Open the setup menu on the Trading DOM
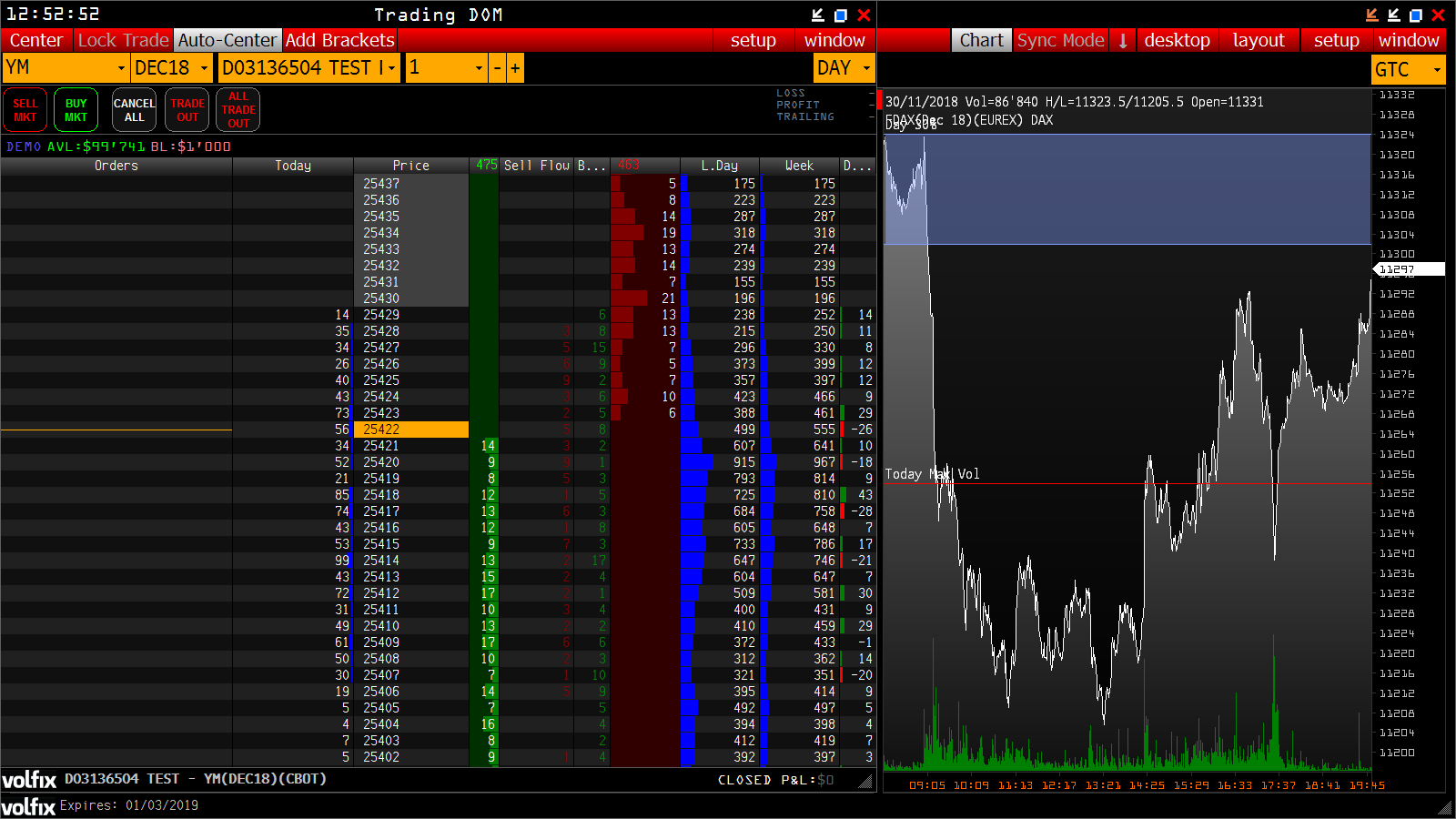Viewport: 1456px width, 819px height. [754, 40]
